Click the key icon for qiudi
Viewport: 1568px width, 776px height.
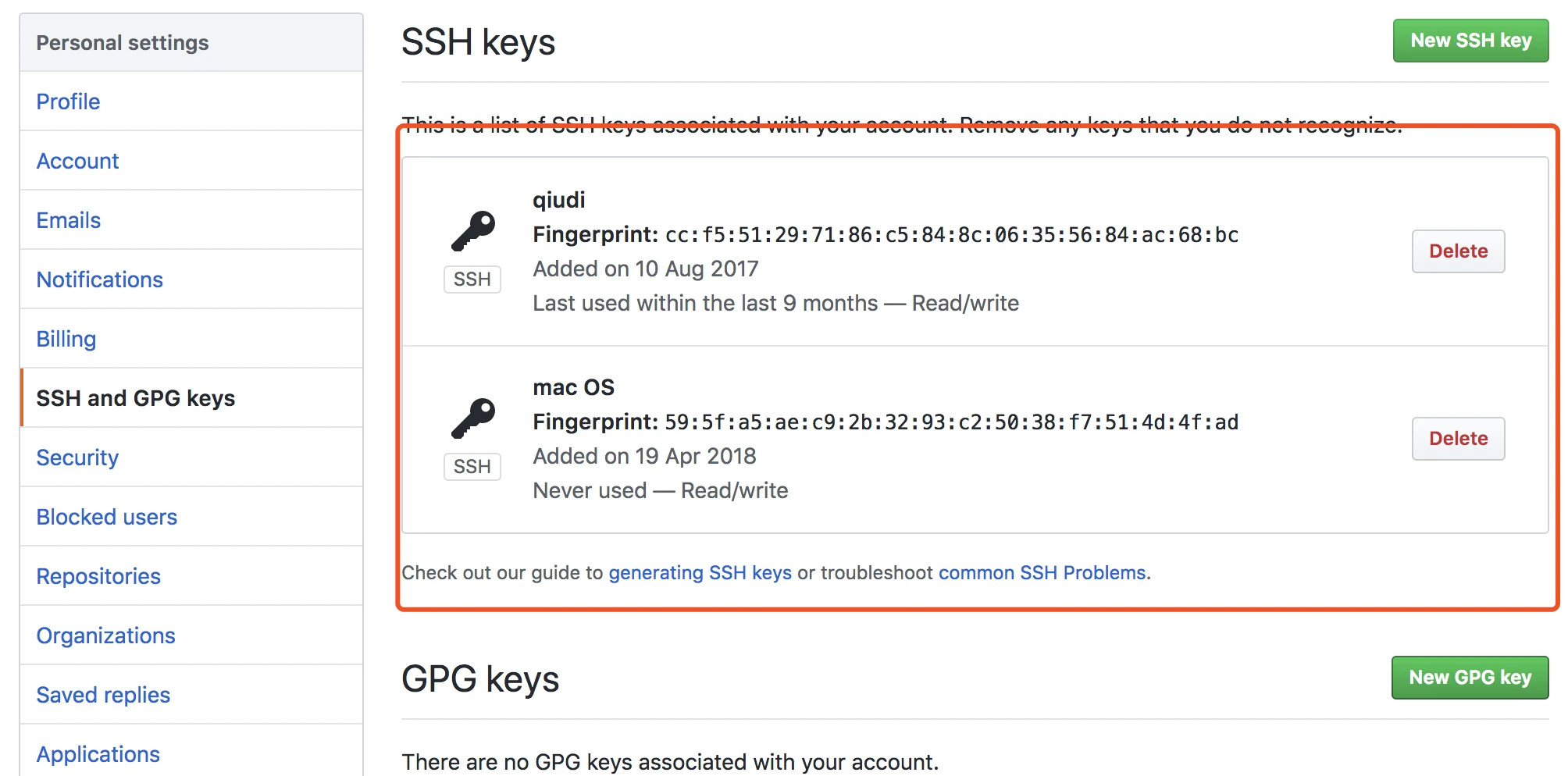pyautogui.click(x=473, y=230)
